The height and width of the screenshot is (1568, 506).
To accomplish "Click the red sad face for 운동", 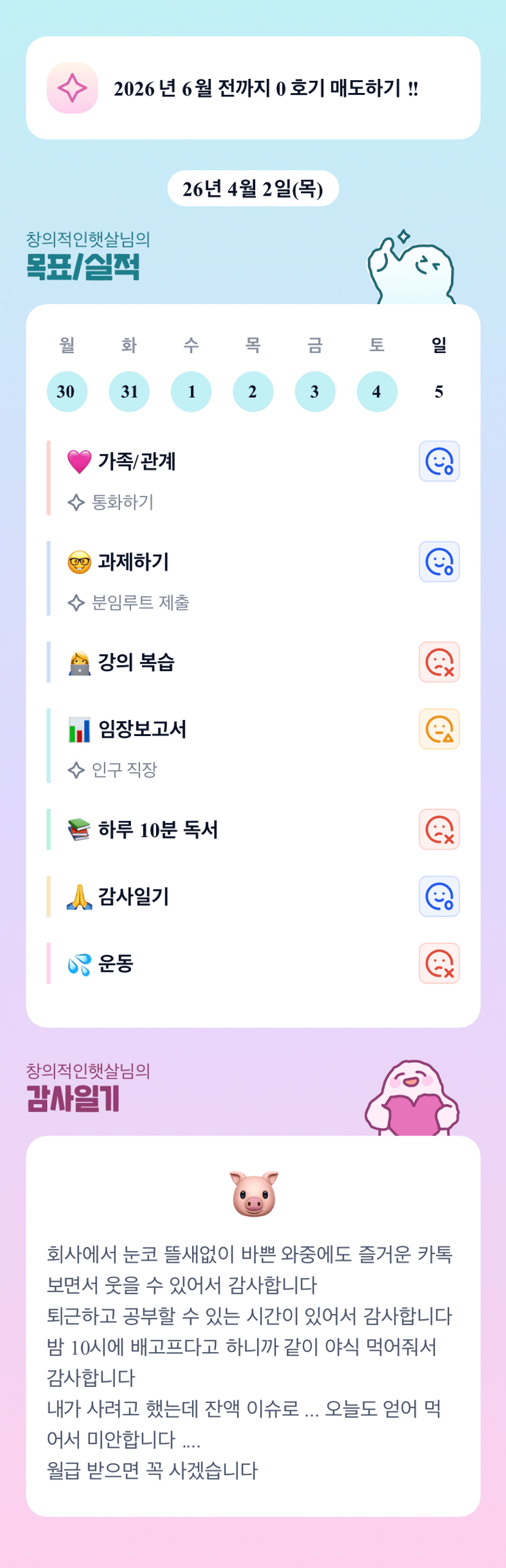I will (439, 964).
